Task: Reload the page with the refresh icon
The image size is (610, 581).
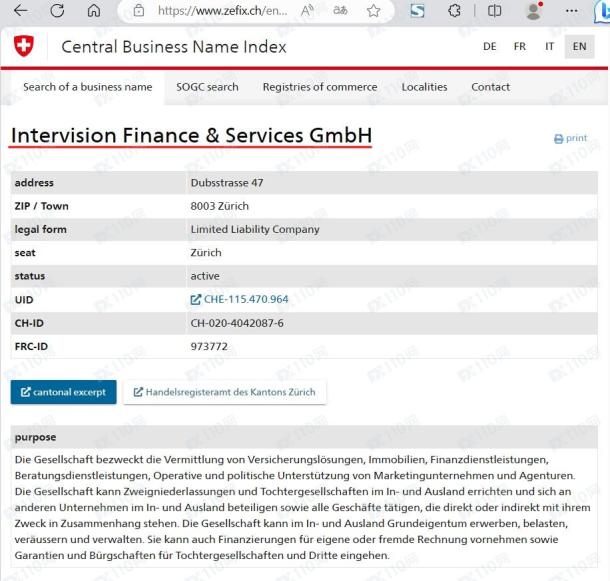Action: [x=57, y=11]
